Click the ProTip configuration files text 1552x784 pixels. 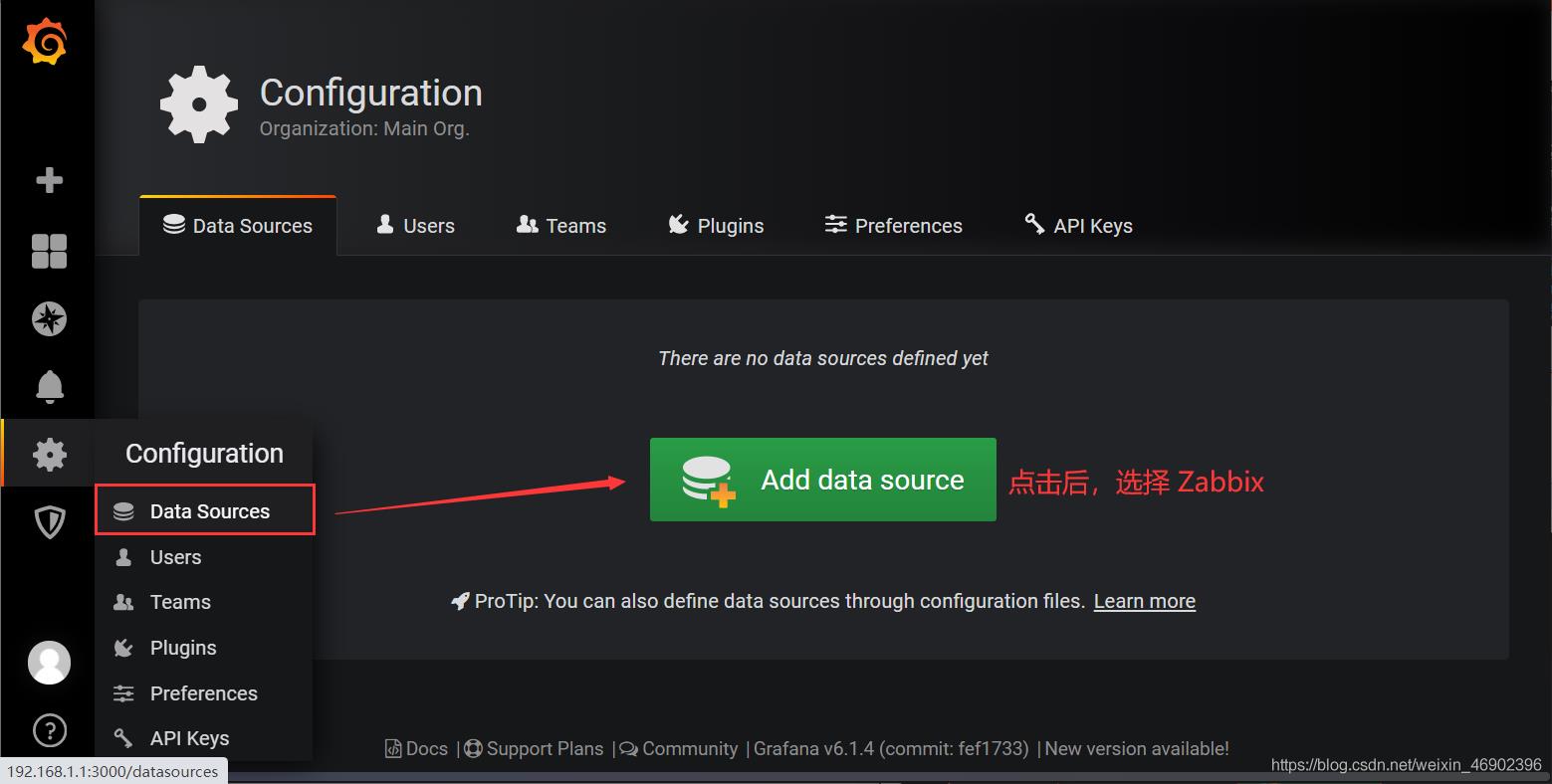click(x=779, y=601)
